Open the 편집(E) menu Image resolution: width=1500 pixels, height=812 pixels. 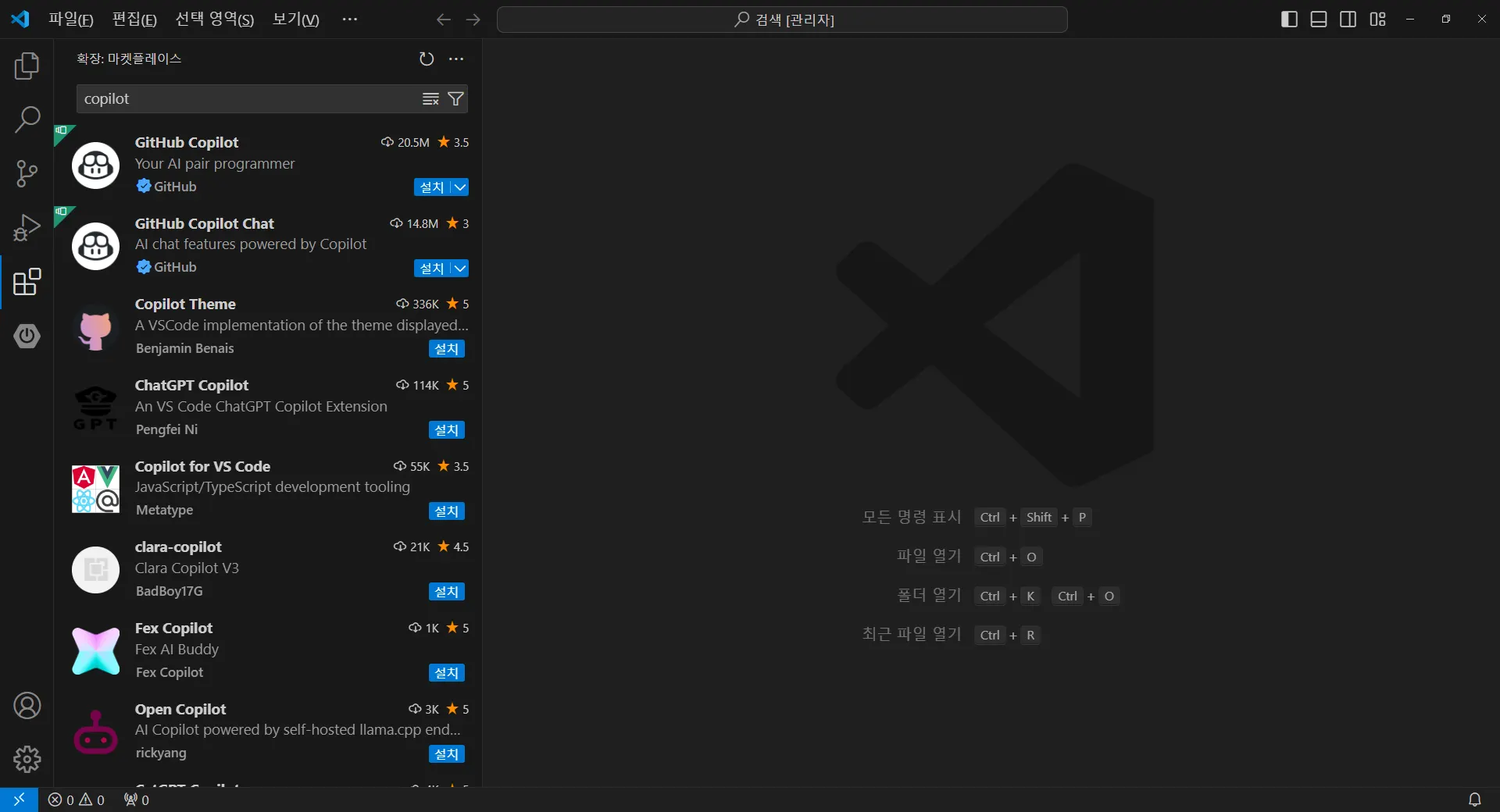coord(134,20)
